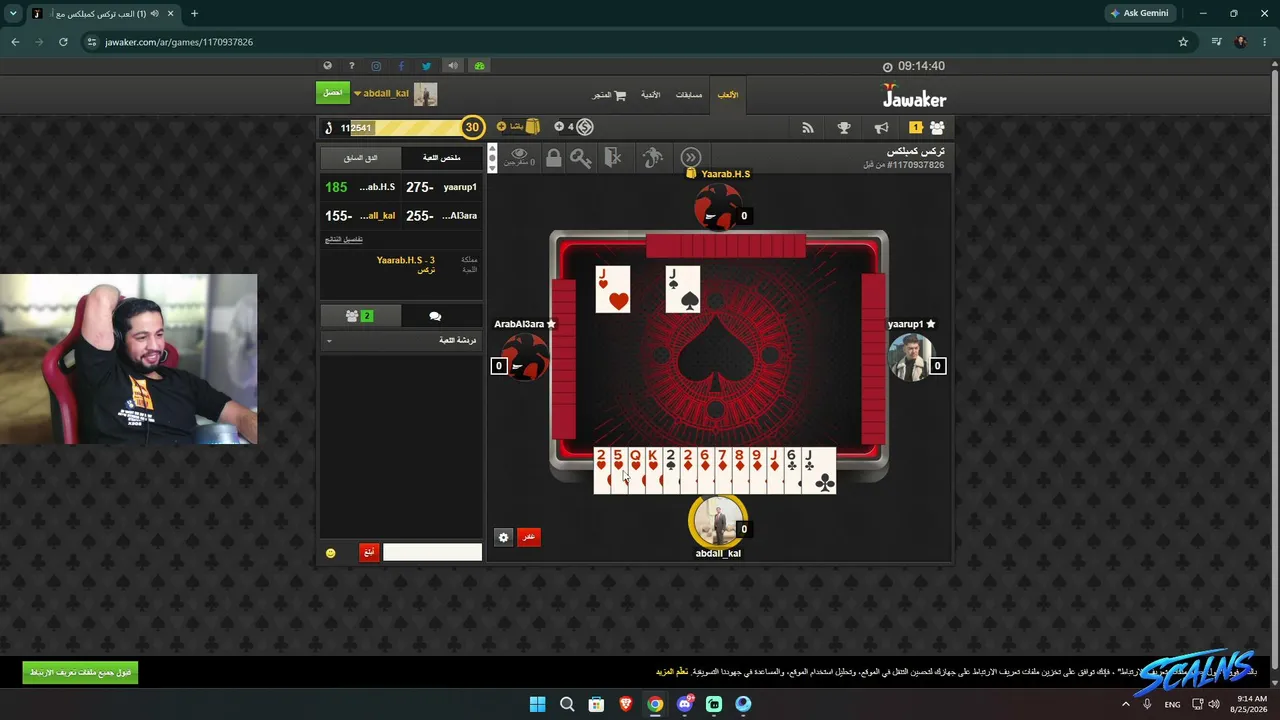Play the 2 of hearts card
Screen dimensions: 1280x720
click(601, 470)
